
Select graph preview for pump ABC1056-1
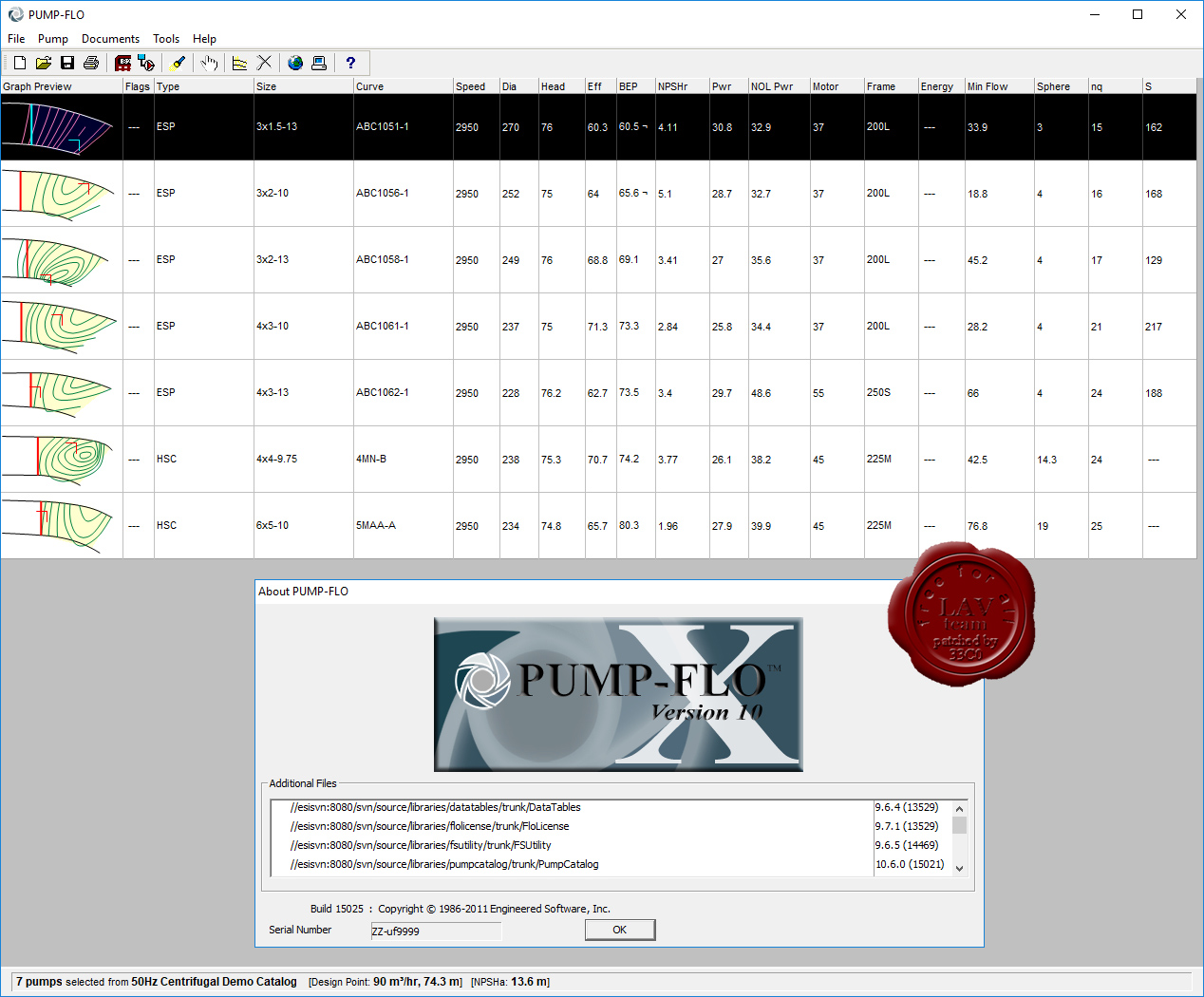62,194
